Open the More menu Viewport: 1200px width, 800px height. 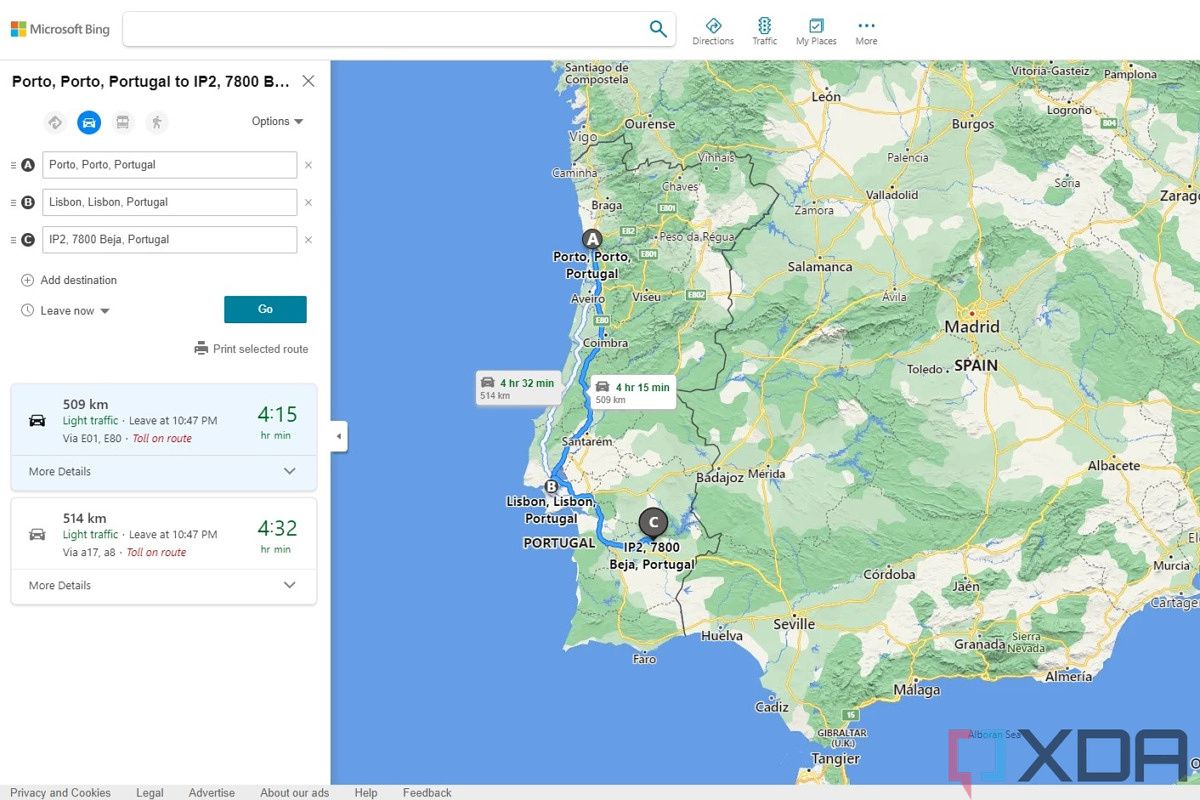point(866,31)
